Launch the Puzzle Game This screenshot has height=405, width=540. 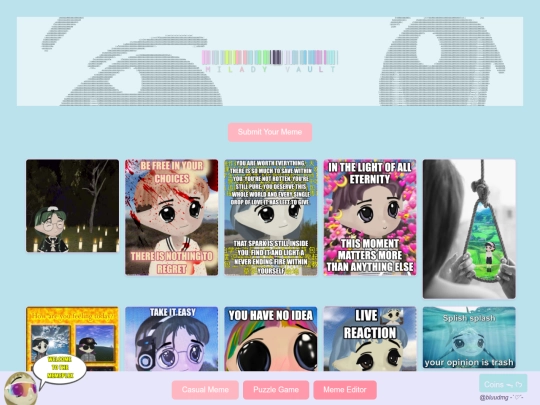point(276,390)
